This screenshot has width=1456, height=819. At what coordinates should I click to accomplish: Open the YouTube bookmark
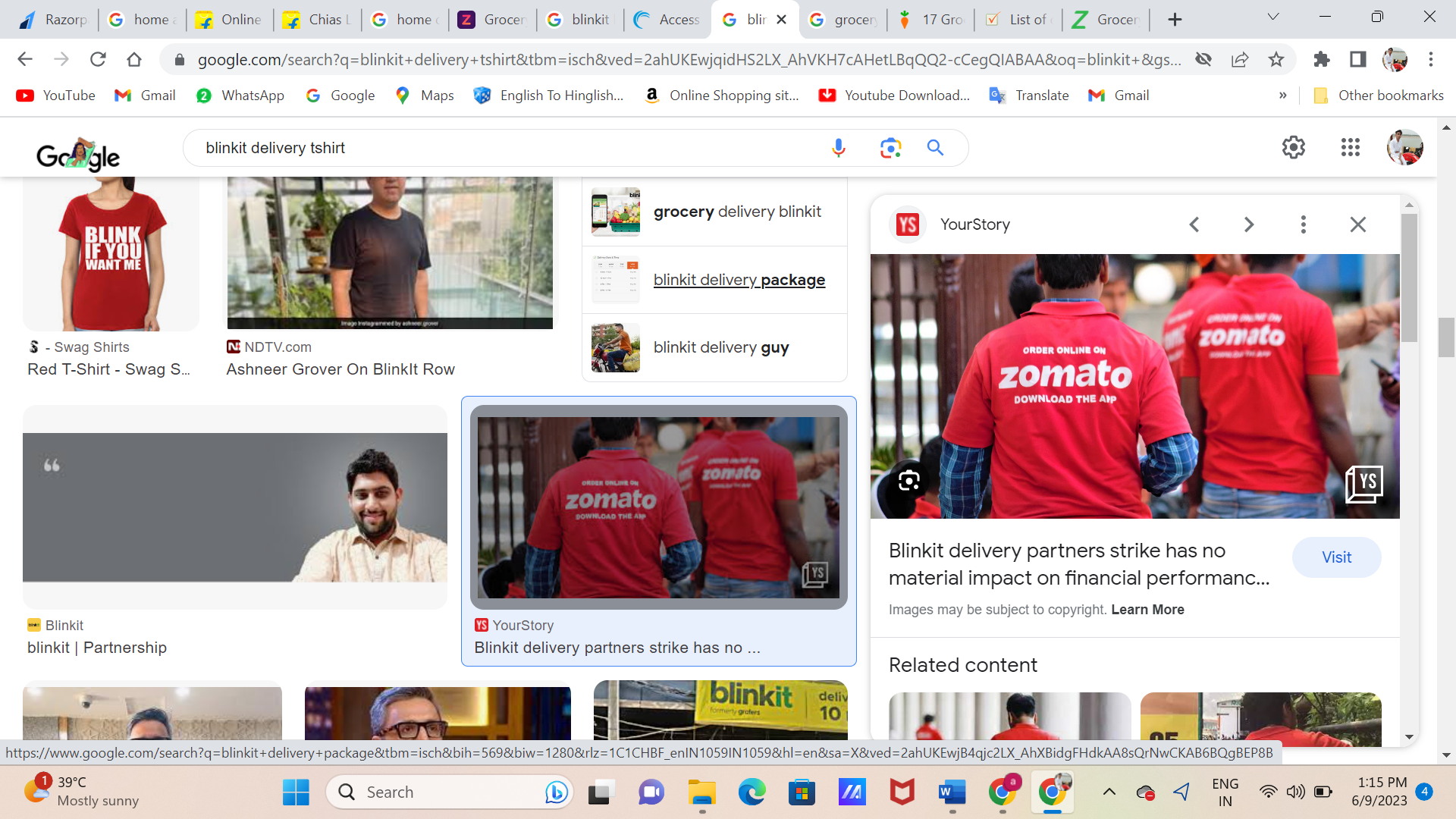coord(56,96)
